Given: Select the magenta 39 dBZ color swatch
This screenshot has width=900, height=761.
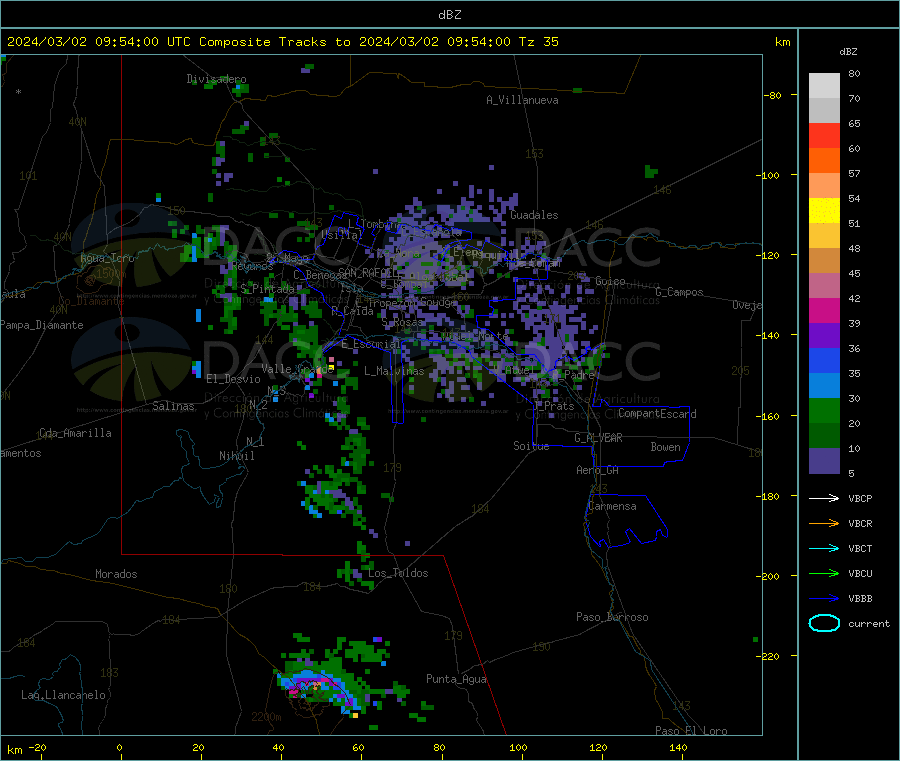Looking at the screenshot, I should point(824,310).
